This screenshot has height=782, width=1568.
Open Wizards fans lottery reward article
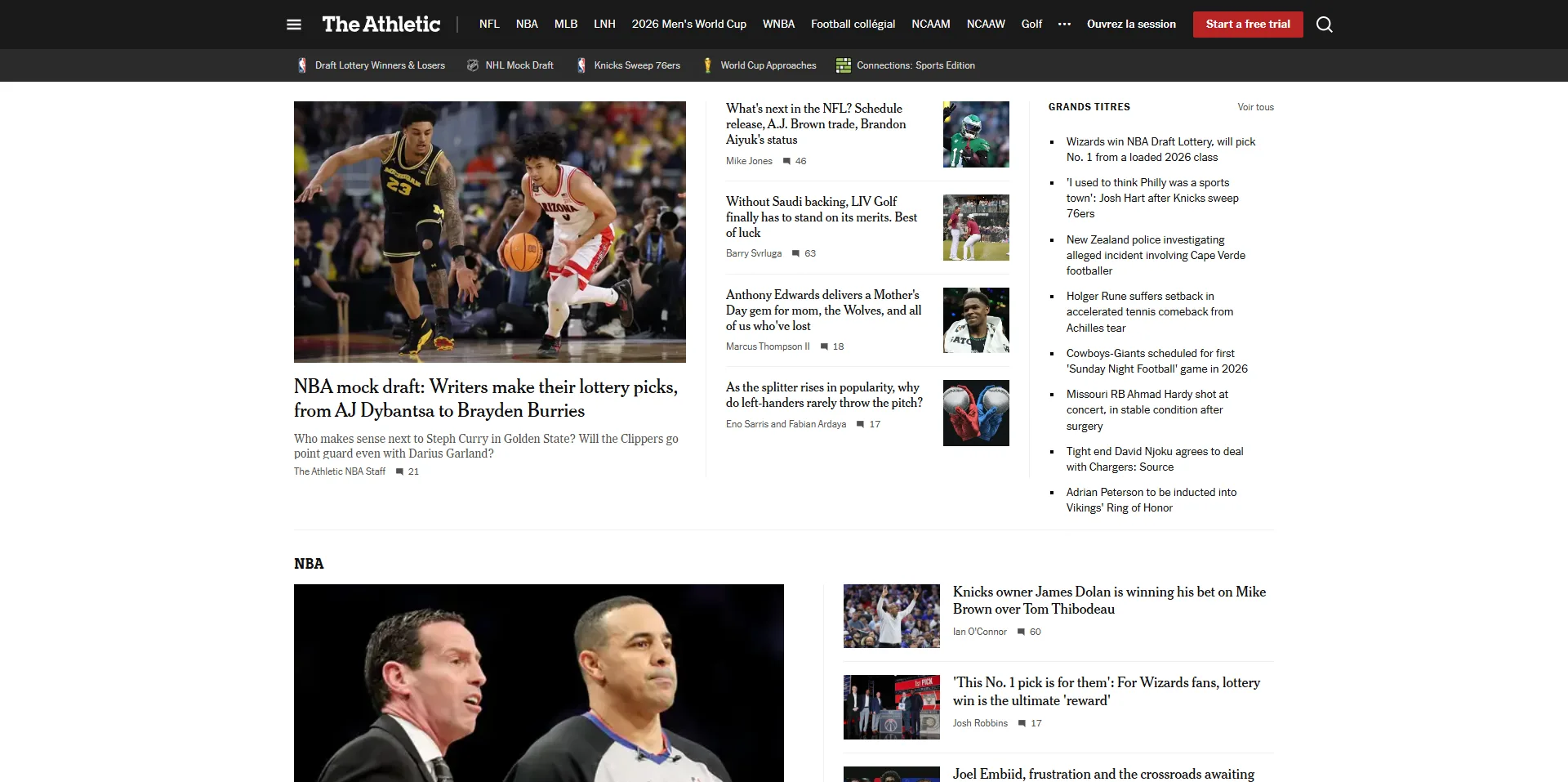tap(1107, 691)
